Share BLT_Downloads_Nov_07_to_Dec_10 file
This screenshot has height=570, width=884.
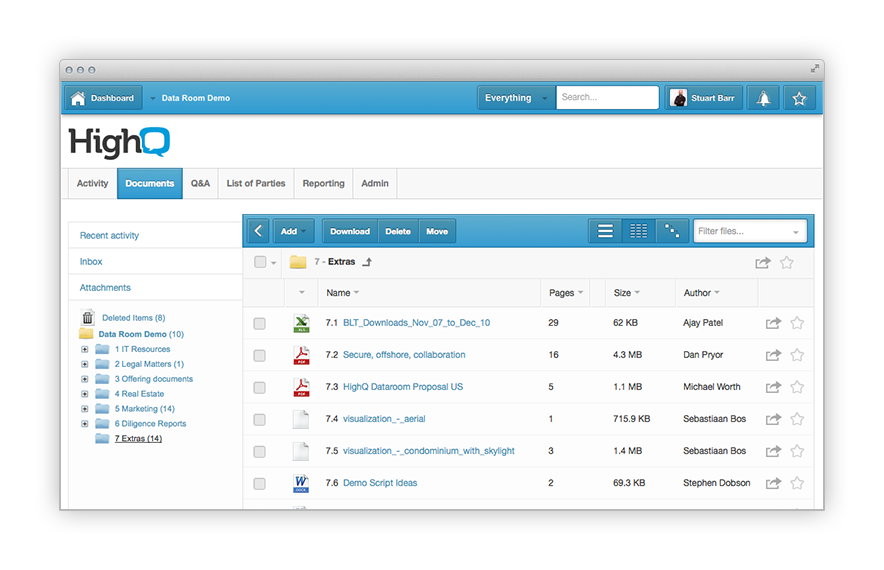click(773, 323)
